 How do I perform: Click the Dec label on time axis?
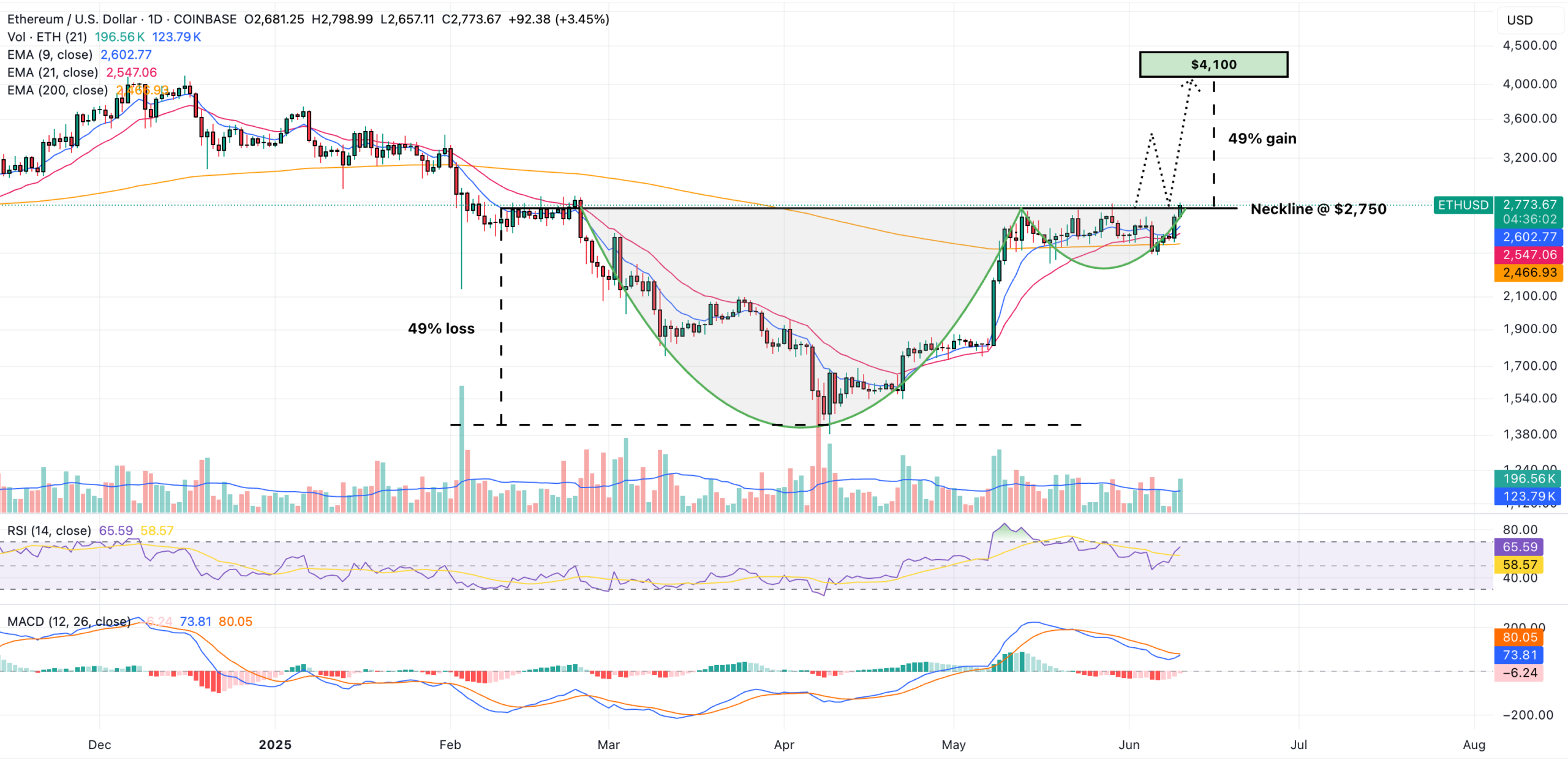click(x=99, y=745)
